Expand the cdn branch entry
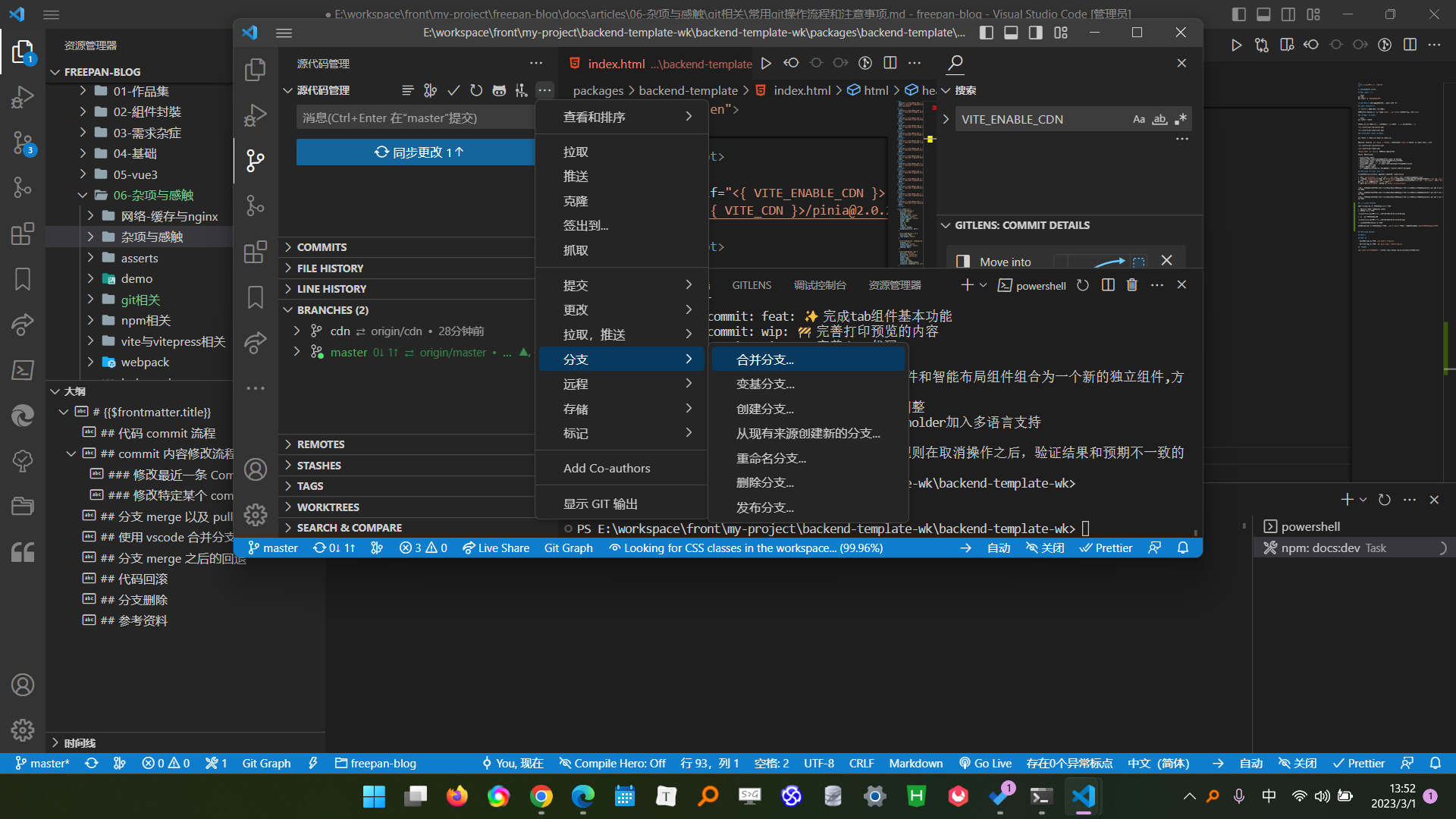Viewport: 1456px width, 819px height. [297, 331]
